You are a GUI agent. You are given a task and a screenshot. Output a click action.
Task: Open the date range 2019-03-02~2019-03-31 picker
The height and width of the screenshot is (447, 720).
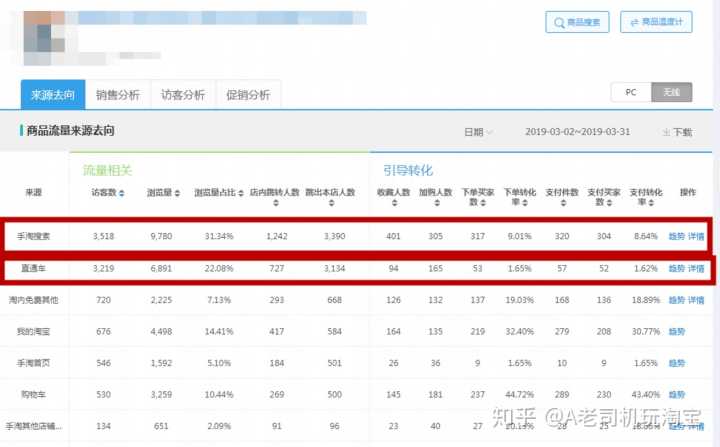click(x=577, y=132)
